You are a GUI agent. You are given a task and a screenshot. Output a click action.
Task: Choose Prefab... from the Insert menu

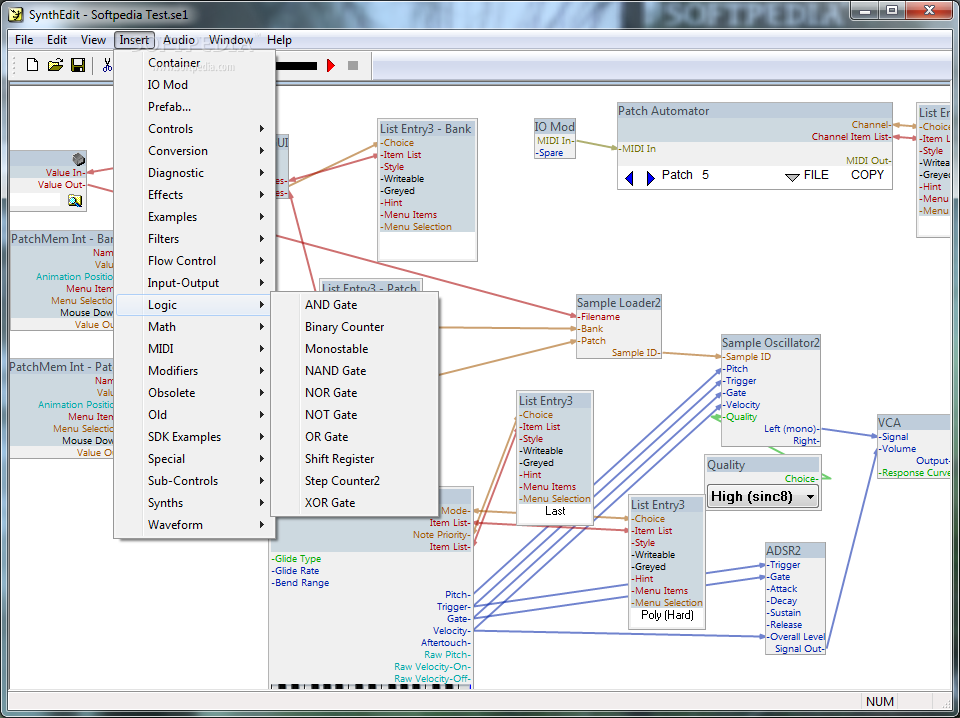click(x=195, y=107)
